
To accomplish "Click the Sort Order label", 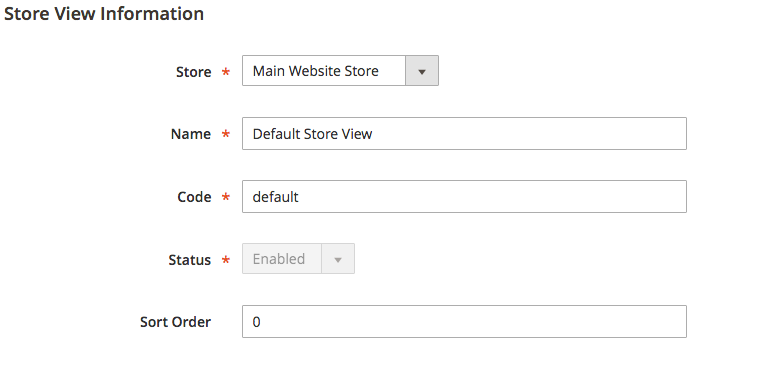I will 176,322.
